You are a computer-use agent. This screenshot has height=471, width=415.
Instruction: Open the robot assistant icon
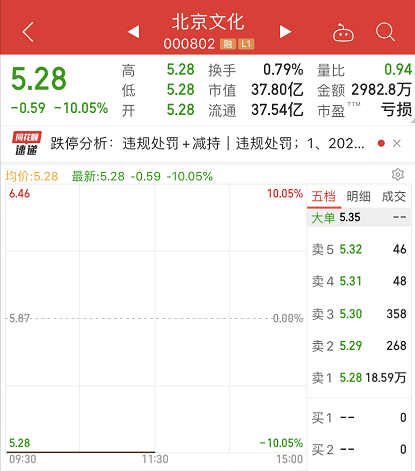click(x=343, y=33)
